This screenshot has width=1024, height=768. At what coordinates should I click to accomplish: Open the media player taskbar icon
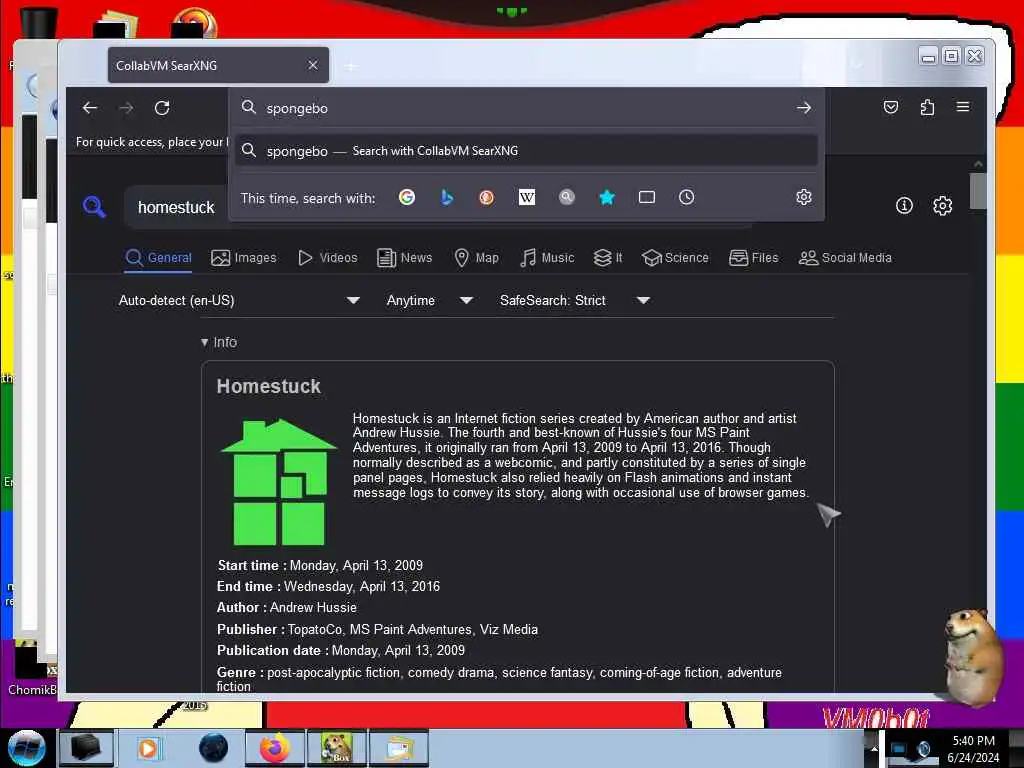(x=148, y=748)
